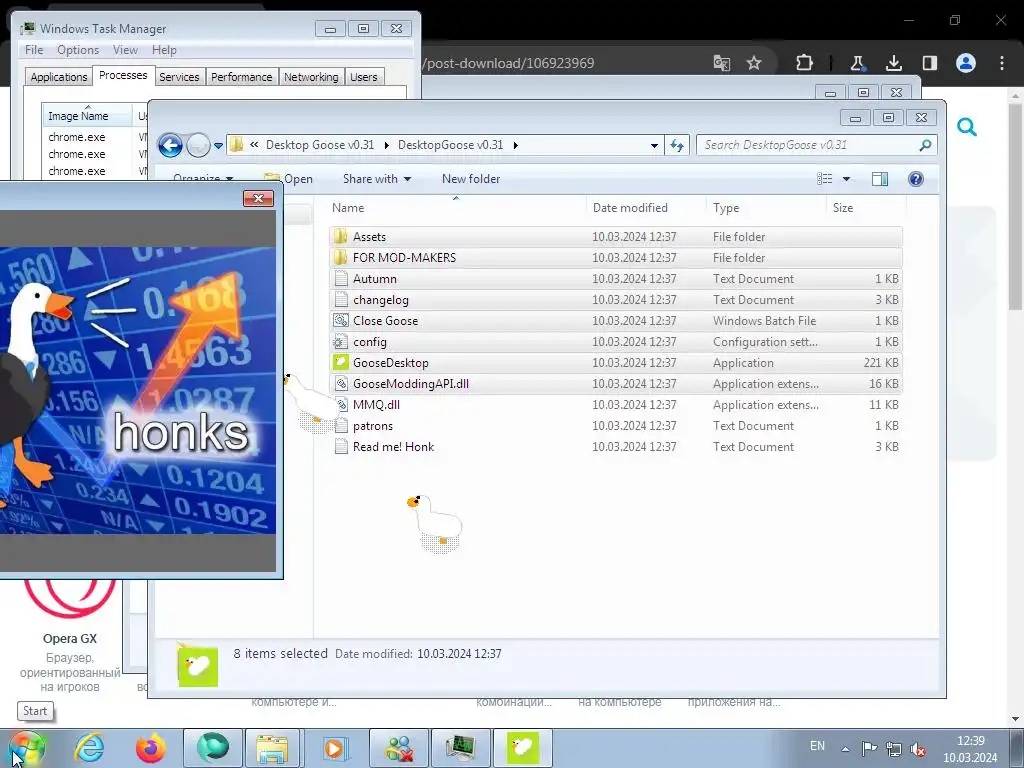The width and height of the screenshot is (1024, 768).
Task: Open Chrome downloads icon
Action: 893,63
